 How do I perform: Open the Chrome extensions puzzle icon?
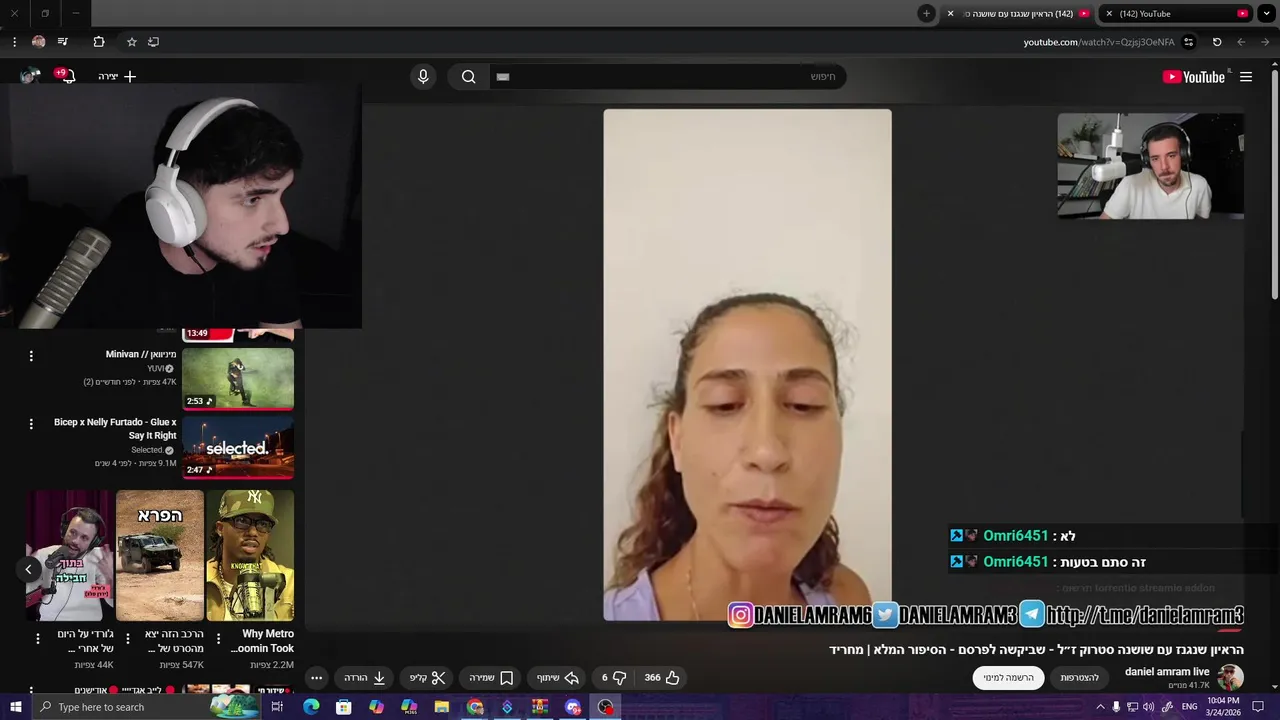tap(98, 42)
